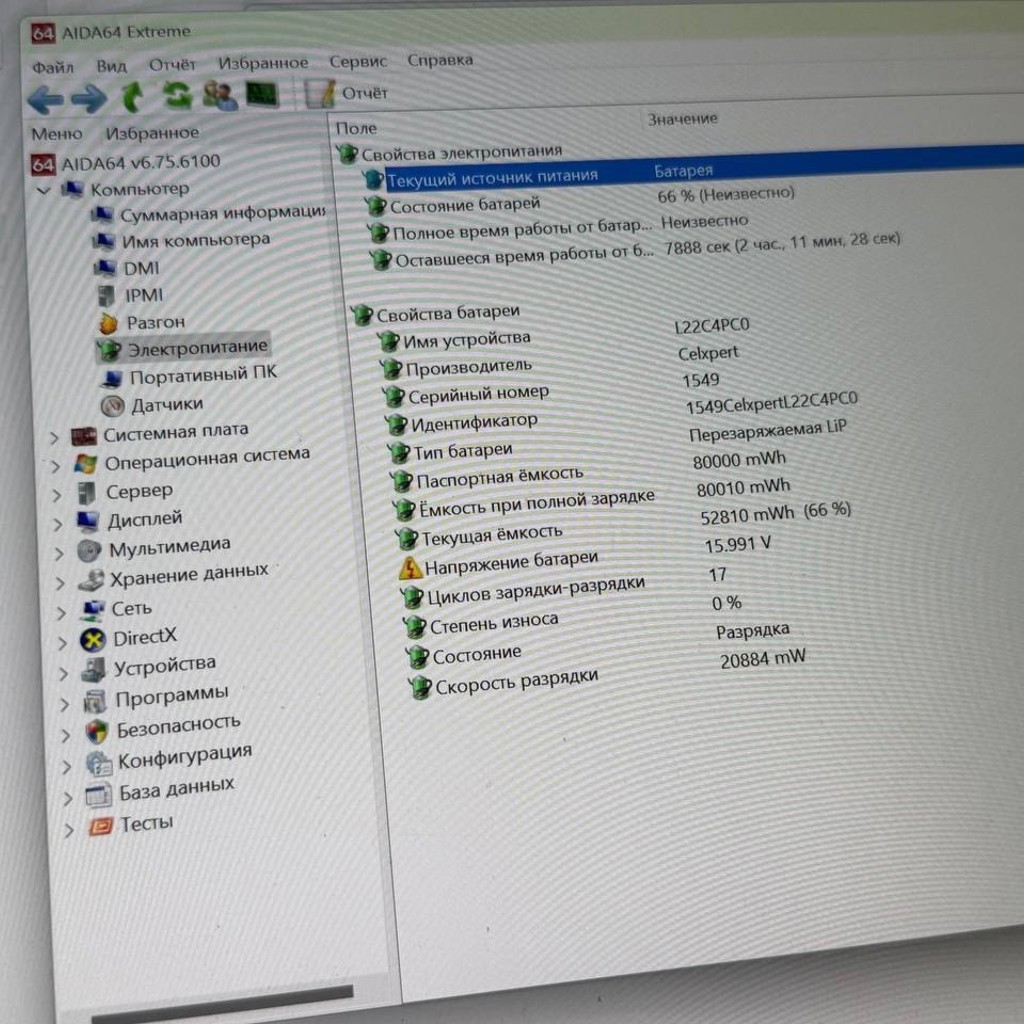Image resolution: width=1024 pixels, height=1024 pixels.
Task: Switch to the Избранное tab in sidebar
Action: [x=152, y=133]
